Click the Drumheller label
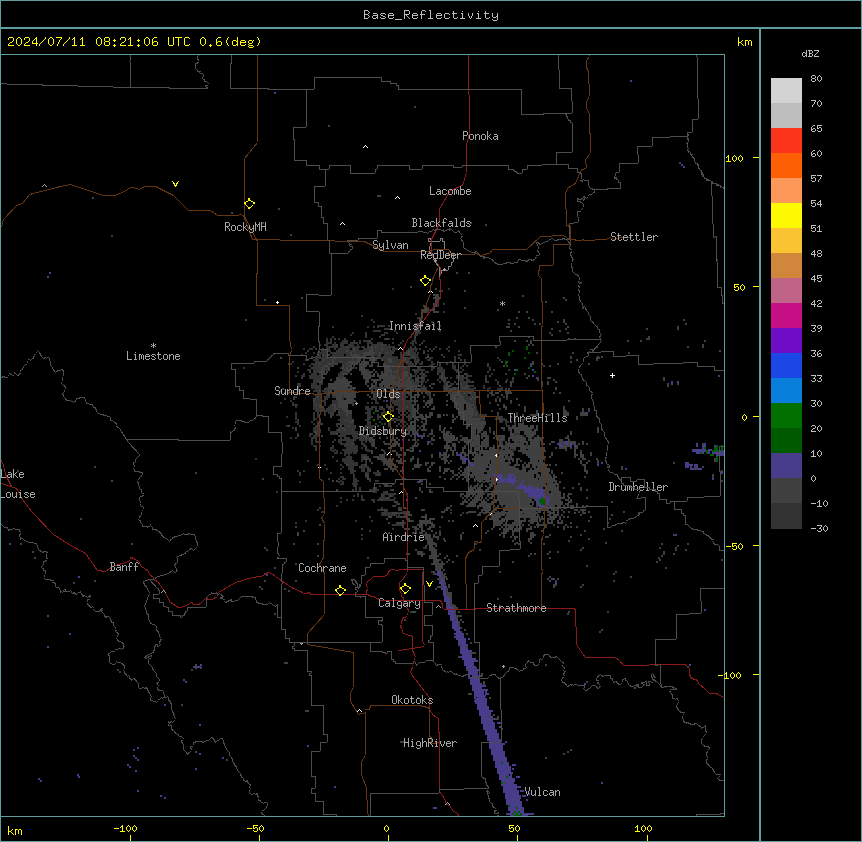Viewport: 862px width, 842px height. 638,487
